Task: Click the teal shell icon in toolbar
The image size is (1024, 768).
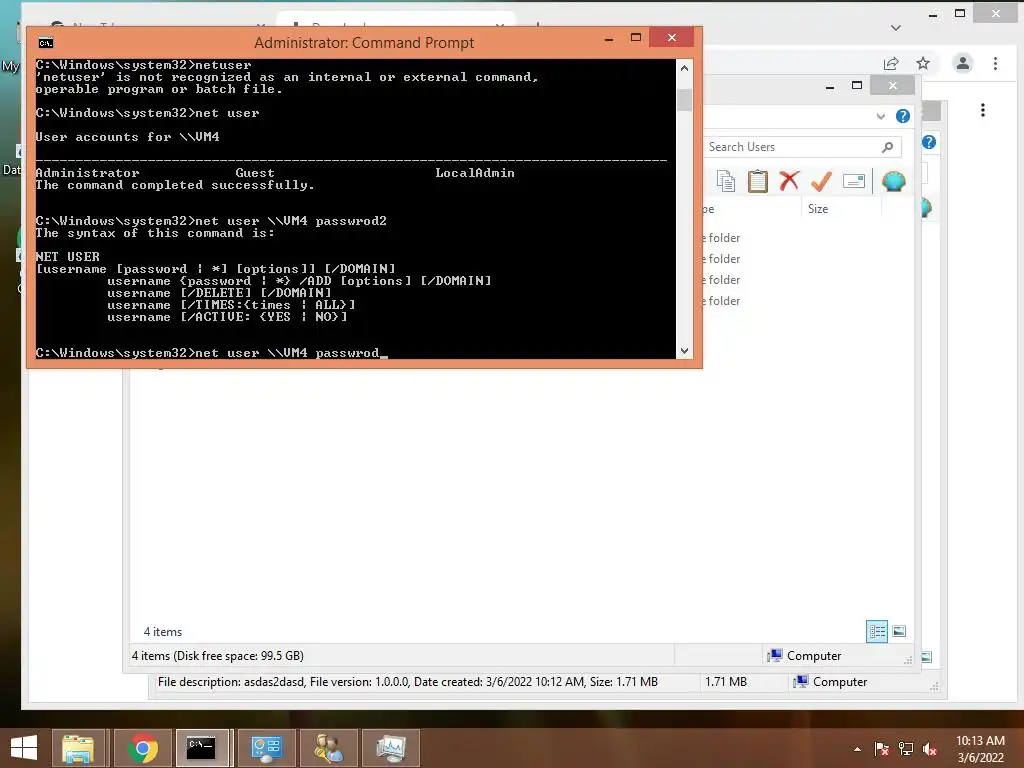Action: pyautogui.click(x=893, y=181)
